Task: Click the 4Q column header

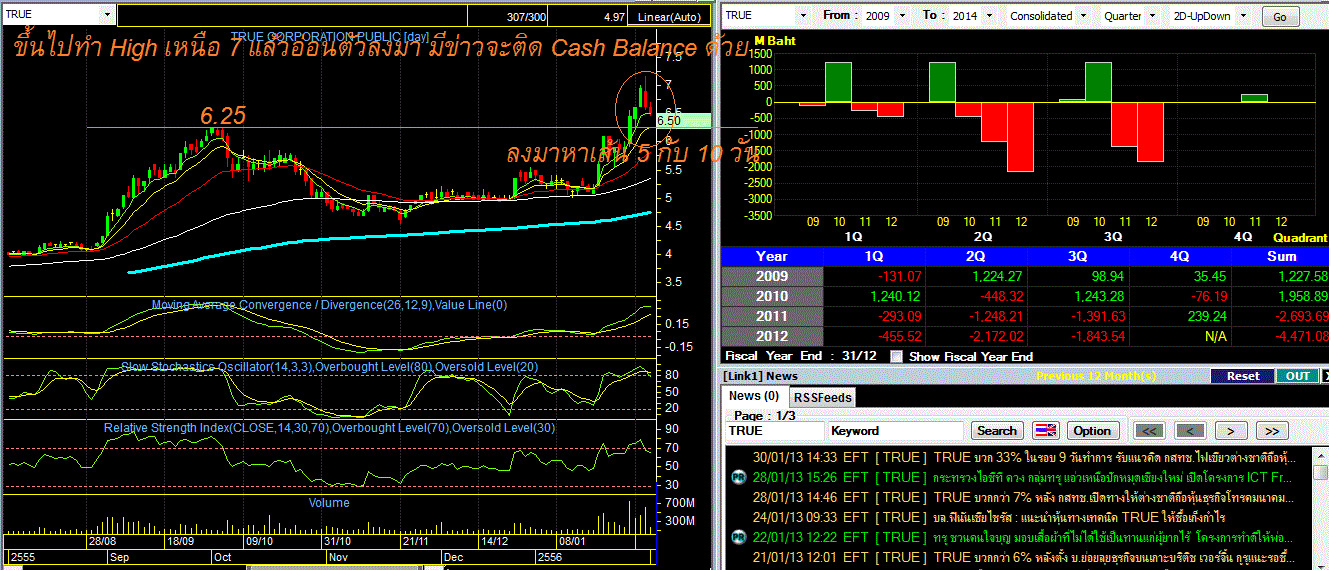Action: 1180,256
